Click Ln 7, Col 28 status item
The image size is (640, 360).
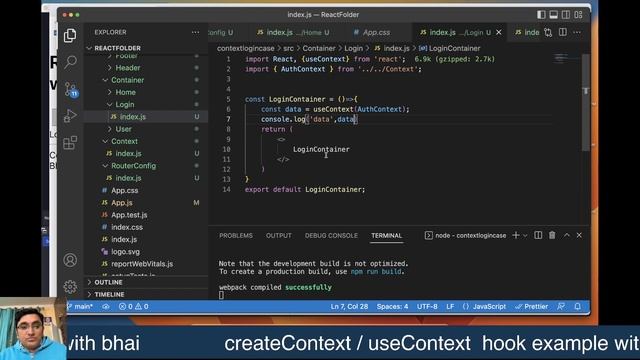click(349, 306)
